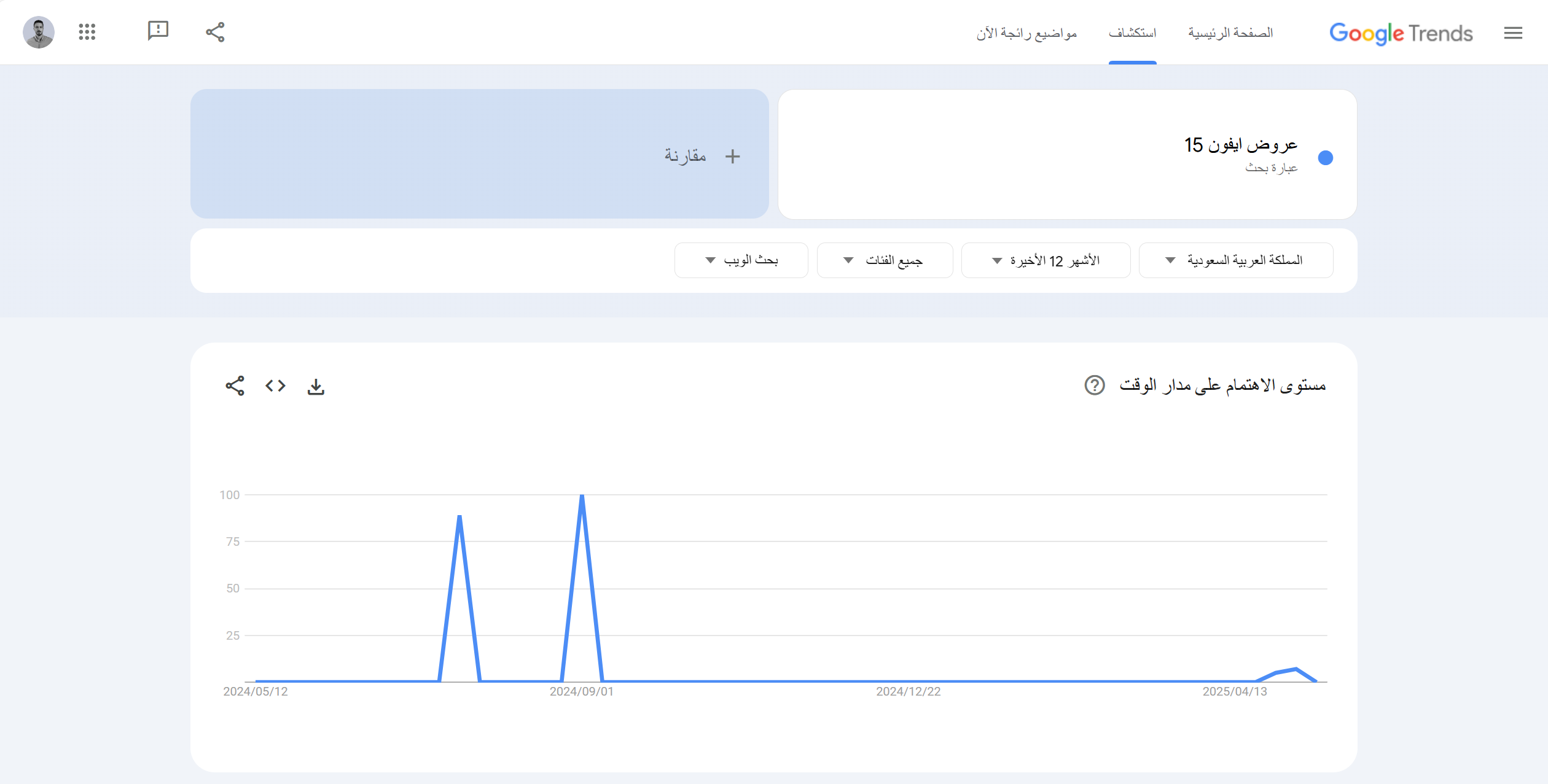Image resolution: width=1548 pixels, height=784 pixels.
Task: Open the embed code for the chart
Action: (x=275, y=386)
